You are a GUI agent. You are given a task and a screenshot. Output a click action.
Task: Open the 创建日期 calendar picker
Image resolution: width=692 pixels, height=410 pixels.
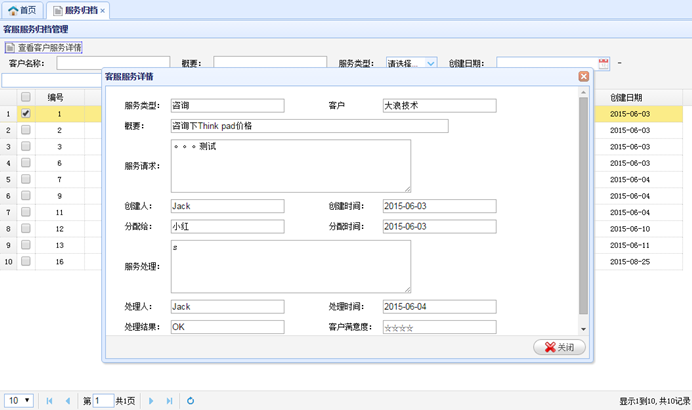603,64
